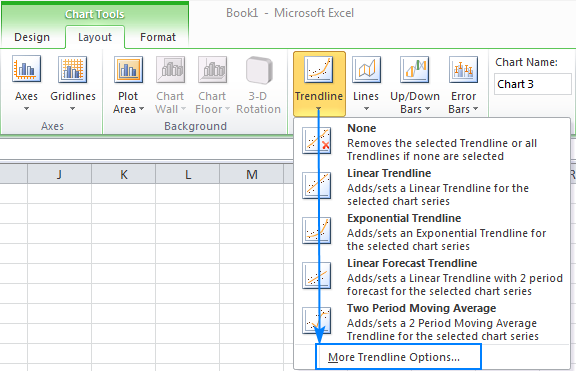Select Linear Forecast Trendline entry
This screenshot has height=371, width=576.
click(x=432, y=276)
